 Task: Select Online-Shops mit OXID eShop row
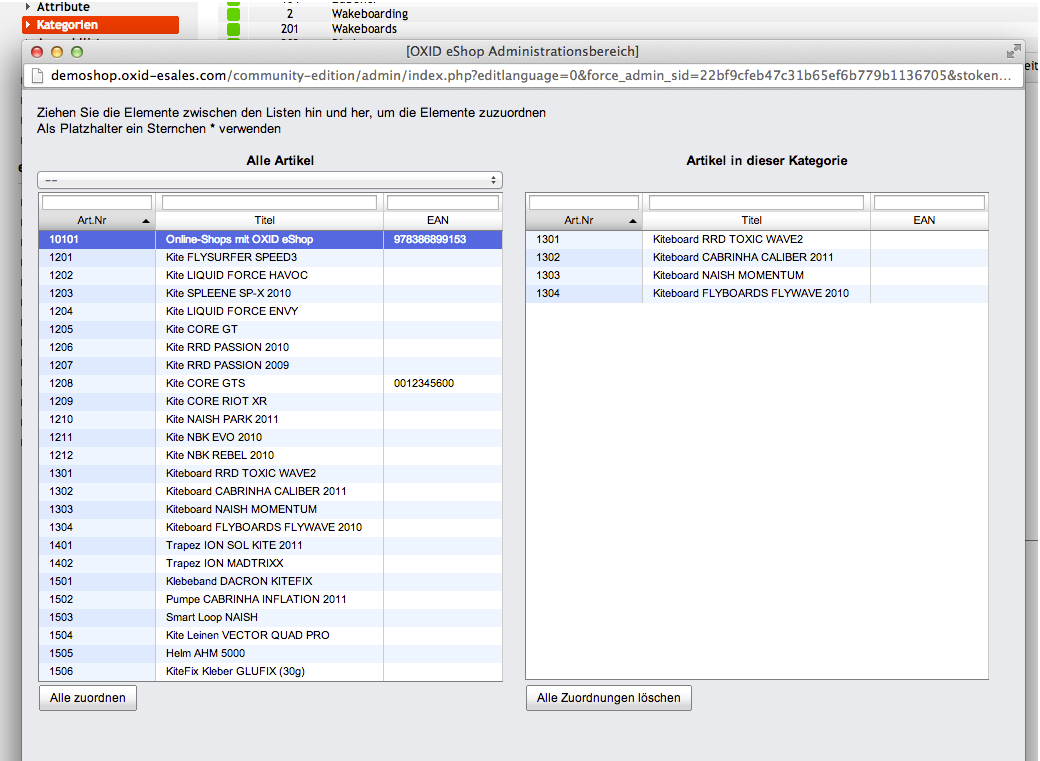click(x=239, y=239)
